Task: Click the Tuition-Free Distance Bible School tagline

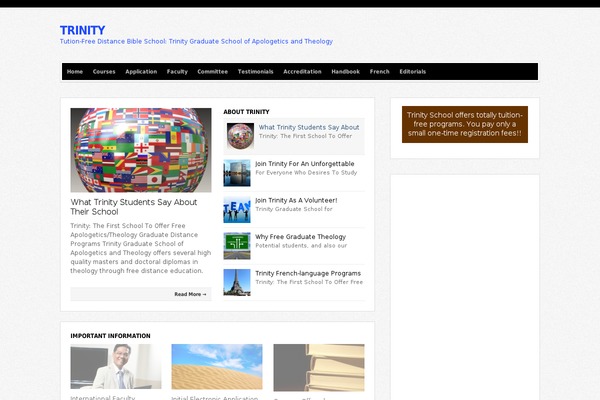Action: 196,41
